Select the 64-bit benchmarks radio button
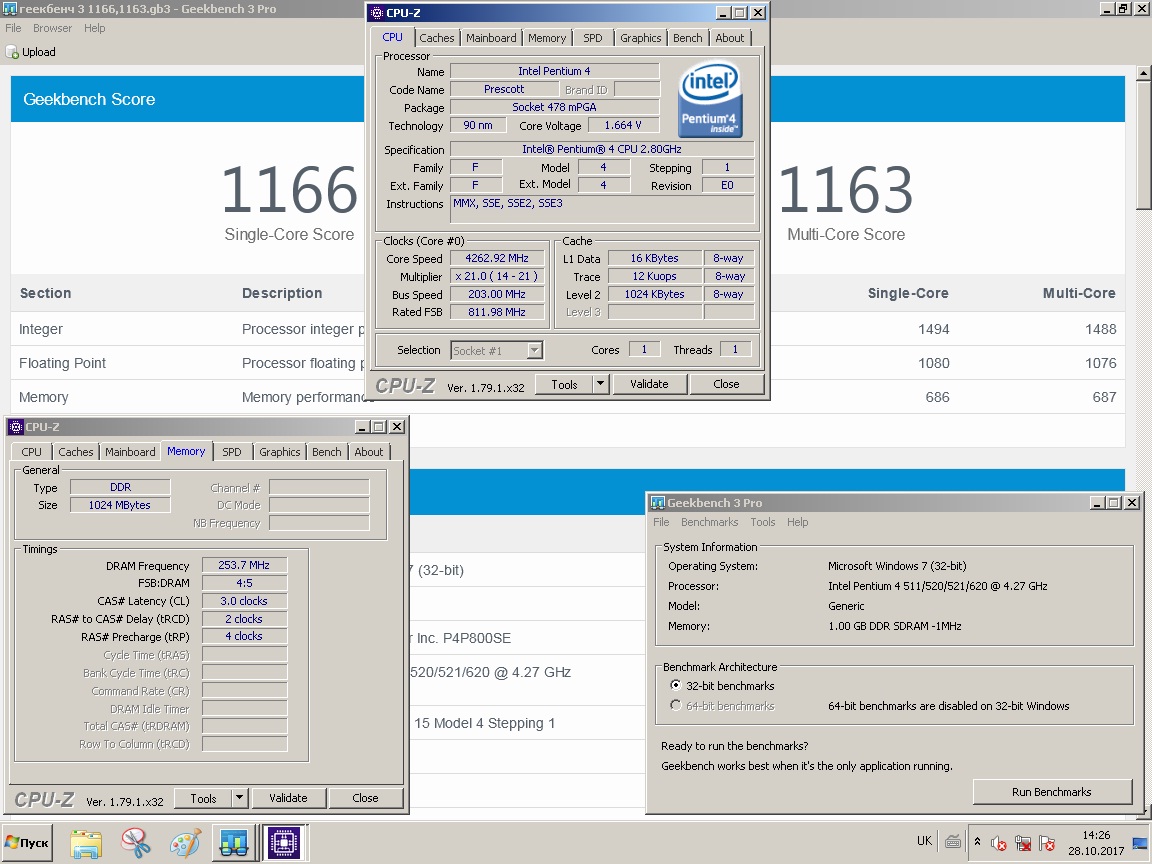The width and height of the screenshot is (1152, 864). [675, 705]
